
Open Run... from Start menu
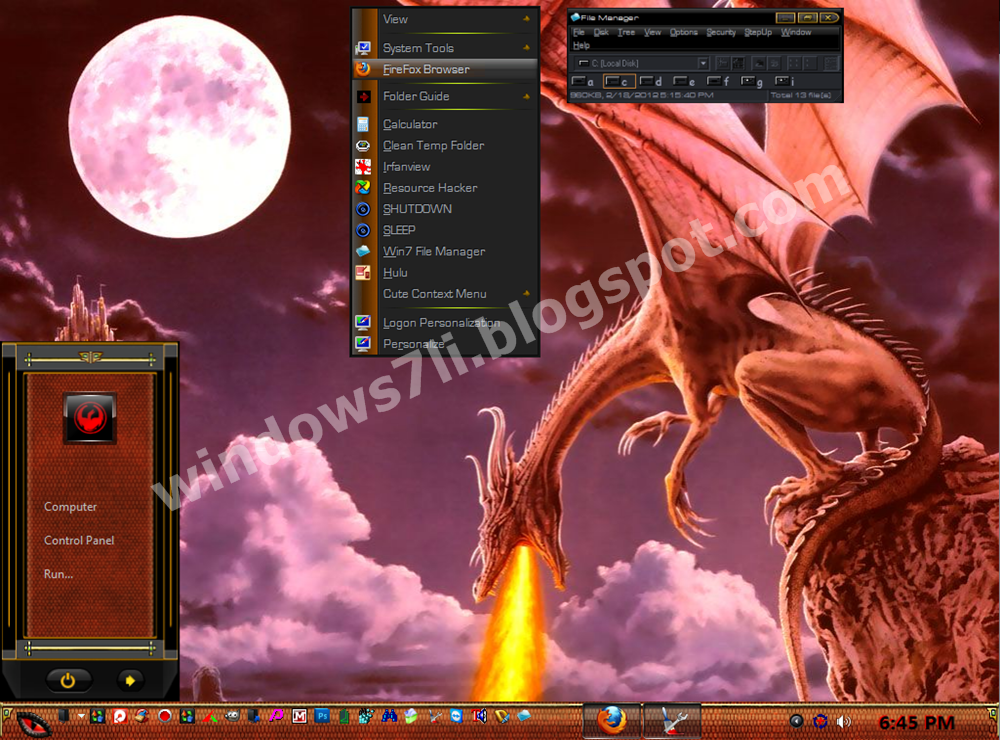coord(58,574)
